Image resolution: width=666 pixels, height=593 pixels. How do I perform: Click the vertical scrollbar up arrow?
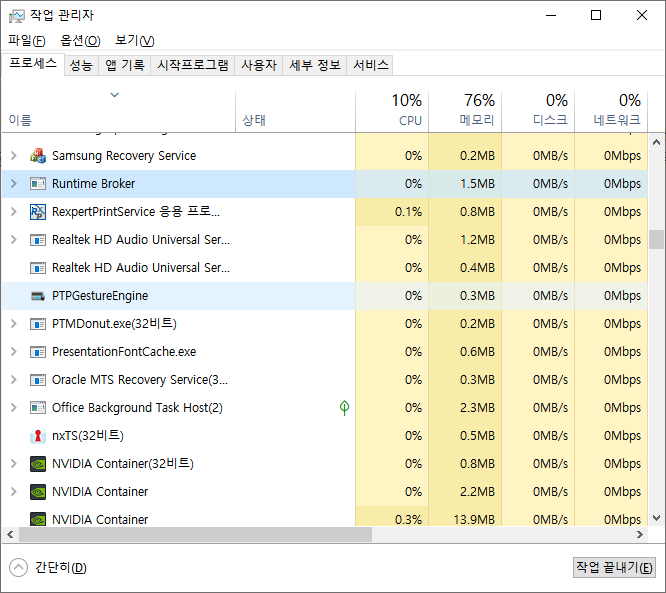pyautogui.click(x=656, y=142)
